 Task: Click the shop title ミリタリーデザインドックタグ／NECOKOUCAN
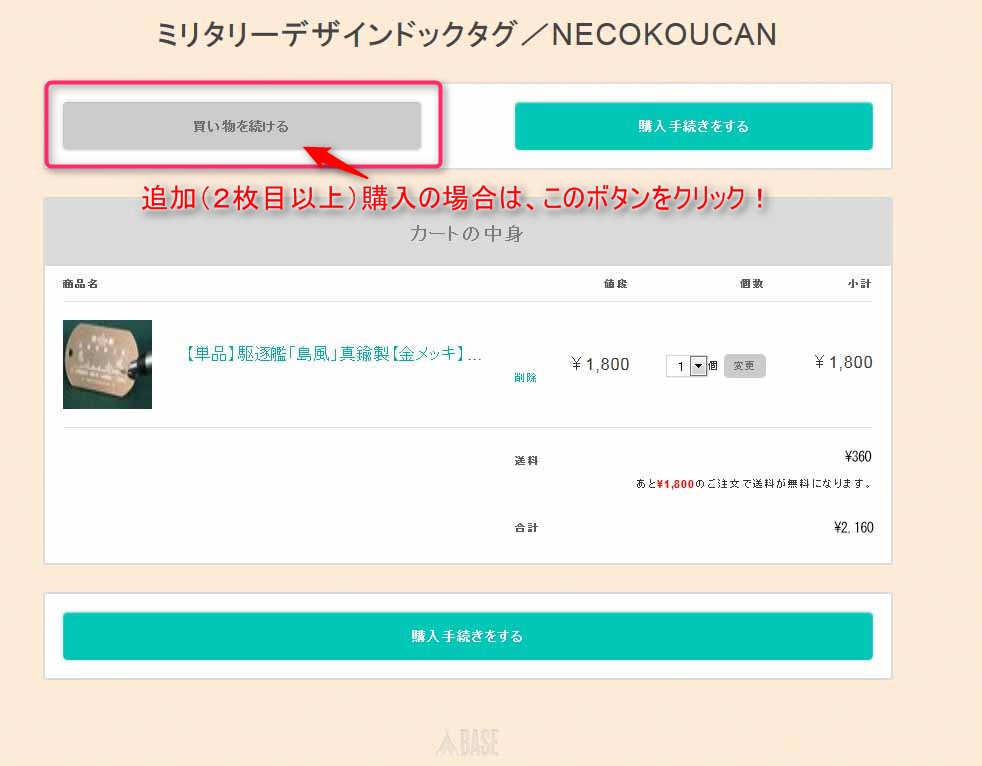[x=466, y=34]
